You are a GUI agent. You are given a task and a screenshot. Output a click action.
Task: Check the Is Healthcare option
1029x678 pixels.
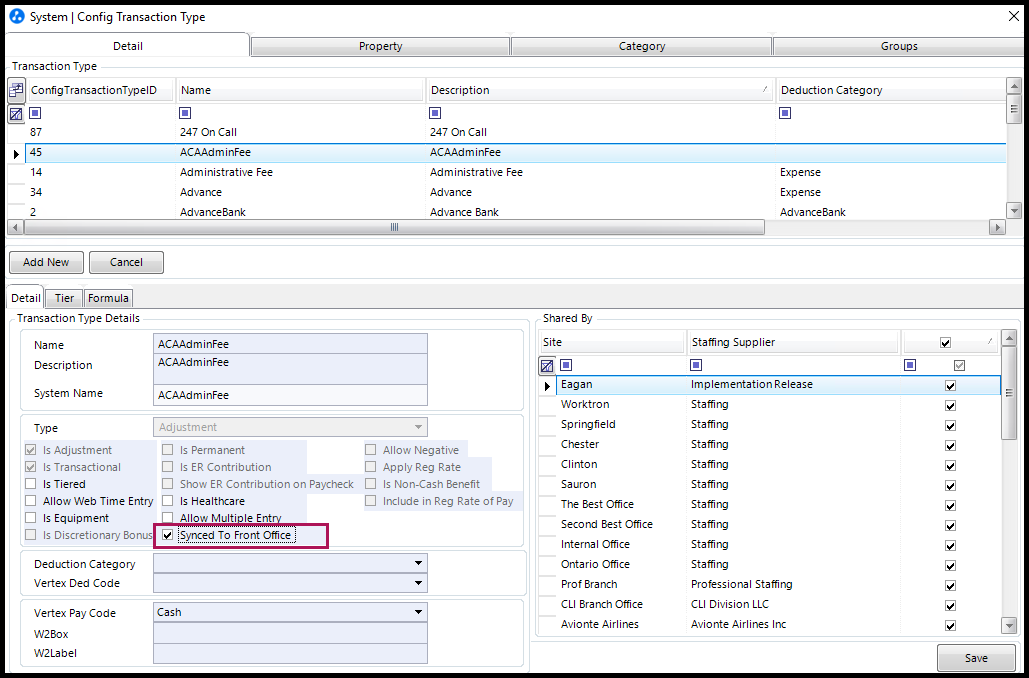click(168, 501)
